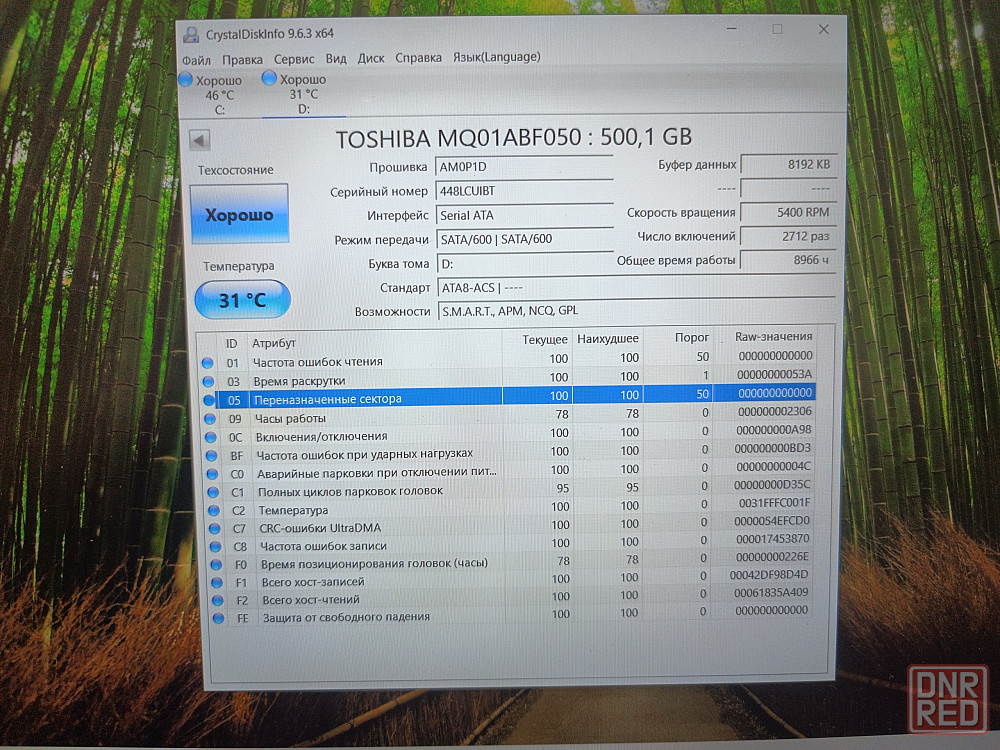
Task: Click the blue status circle for disk C:
Action: point(186,80)
